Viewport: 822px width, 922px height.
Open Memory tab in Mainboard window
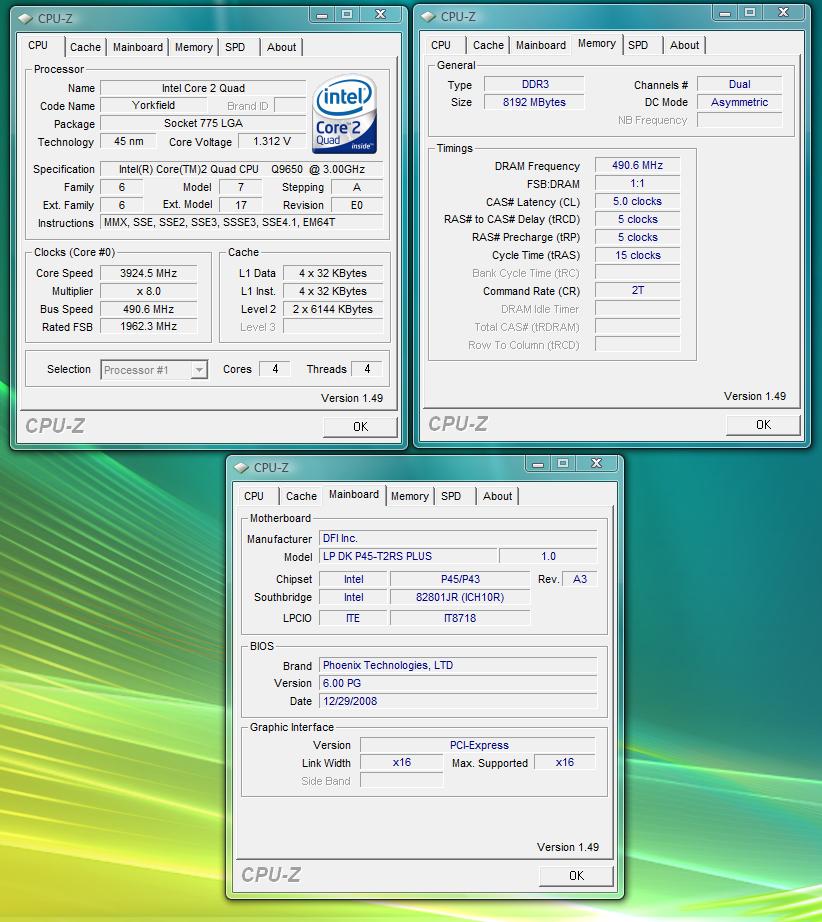(x=410, y=496)
